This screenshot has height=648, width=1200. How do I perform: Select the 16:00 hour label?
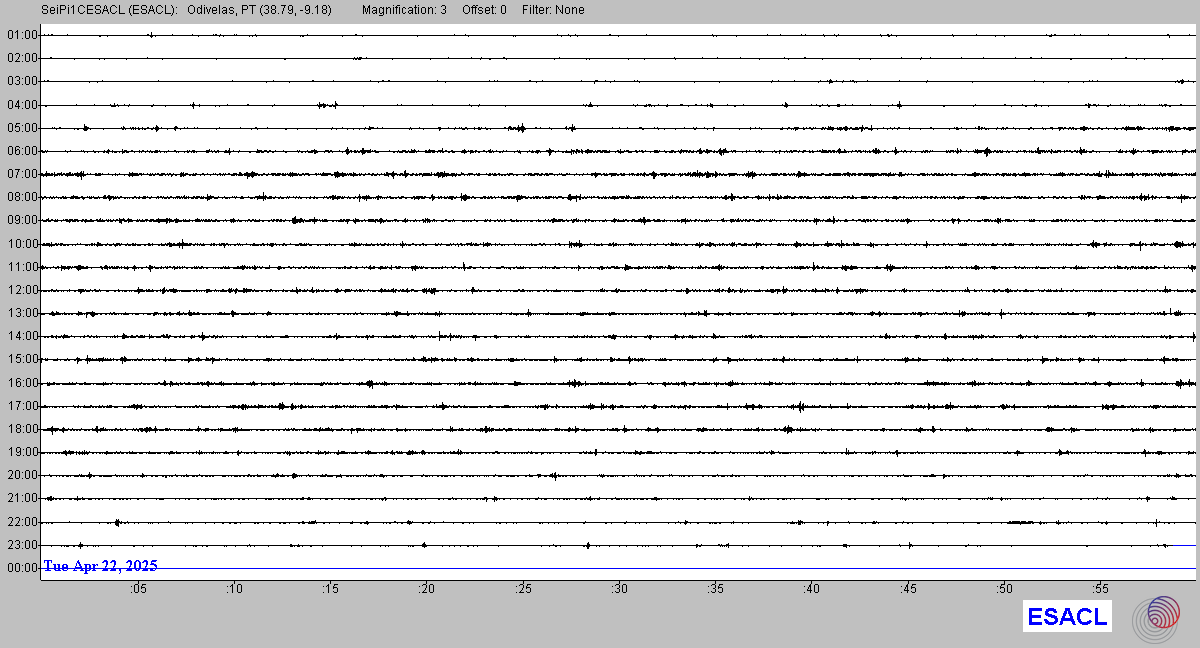point(22,383)
